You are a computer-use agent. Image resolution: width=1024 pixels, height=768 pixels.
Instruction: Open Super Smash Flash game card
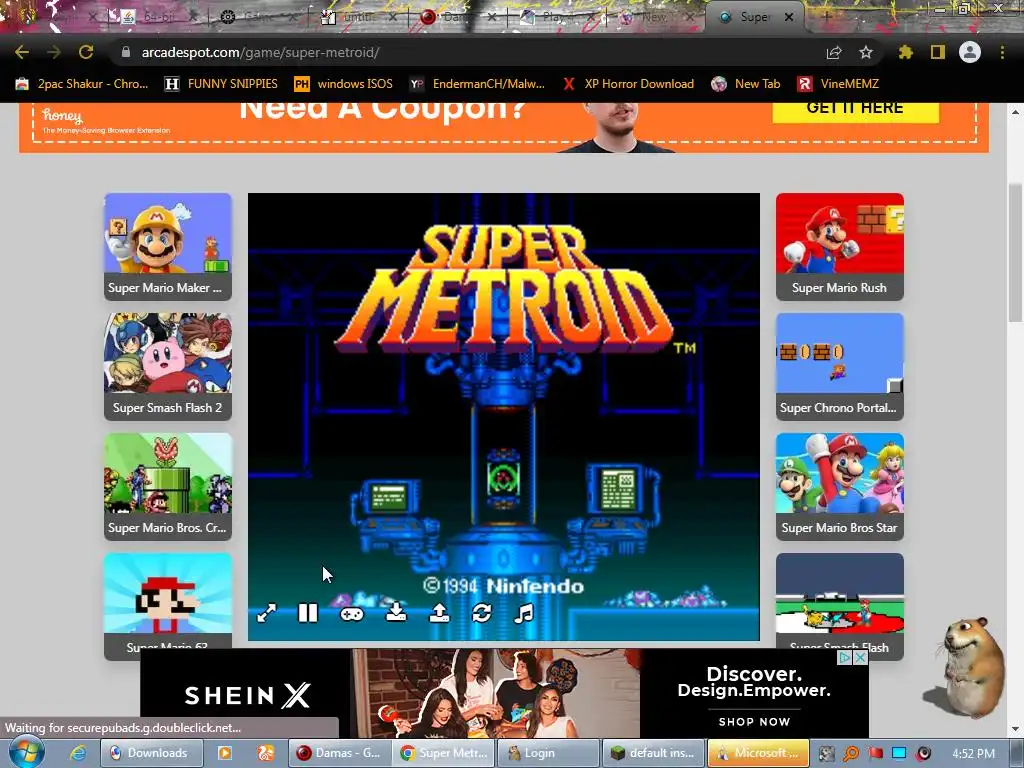pyautogui.click(x=840, y=607)
